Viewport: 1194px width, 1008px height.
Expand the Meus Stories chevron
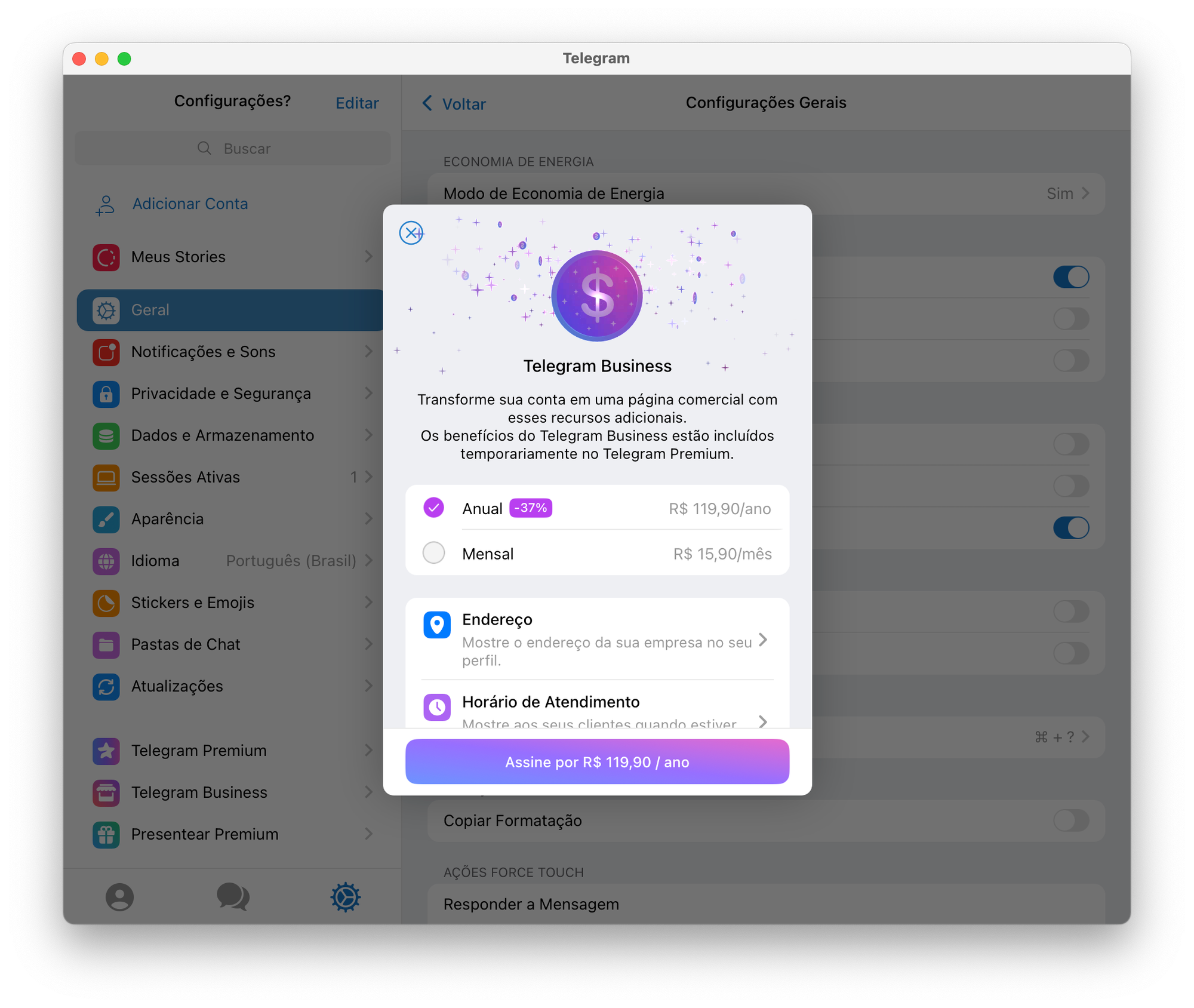pos(368,257)
